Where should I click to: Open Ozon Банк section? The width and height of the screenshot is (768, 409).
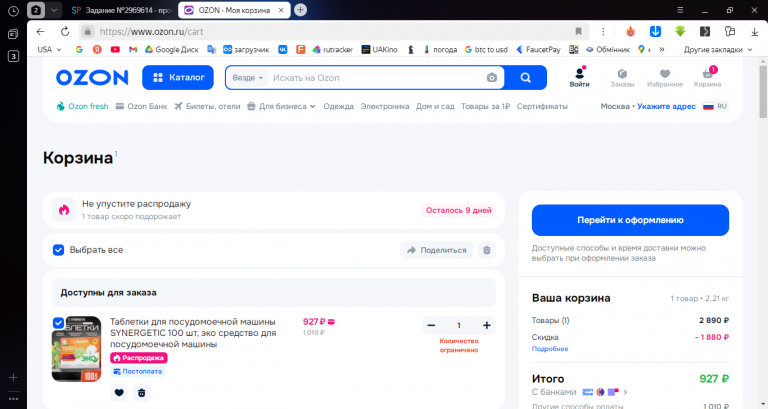coord(141,106)
